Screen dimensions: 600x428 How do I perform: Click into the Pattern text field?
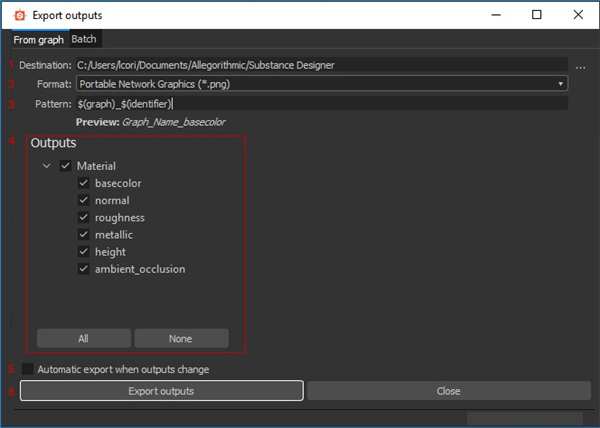[x=322, y=103]
